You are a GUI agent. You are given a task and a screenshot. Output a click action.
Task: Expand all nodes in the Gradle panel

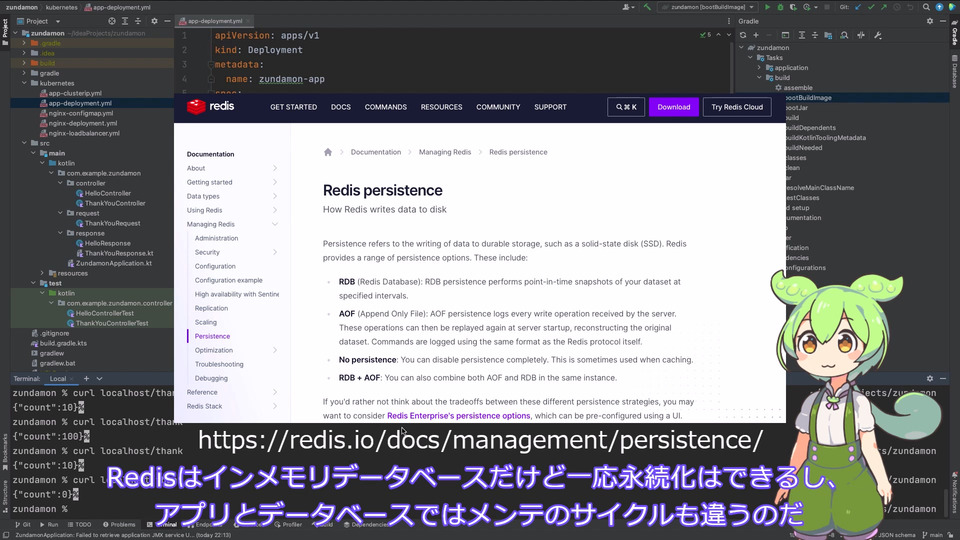tap(801, 36)
